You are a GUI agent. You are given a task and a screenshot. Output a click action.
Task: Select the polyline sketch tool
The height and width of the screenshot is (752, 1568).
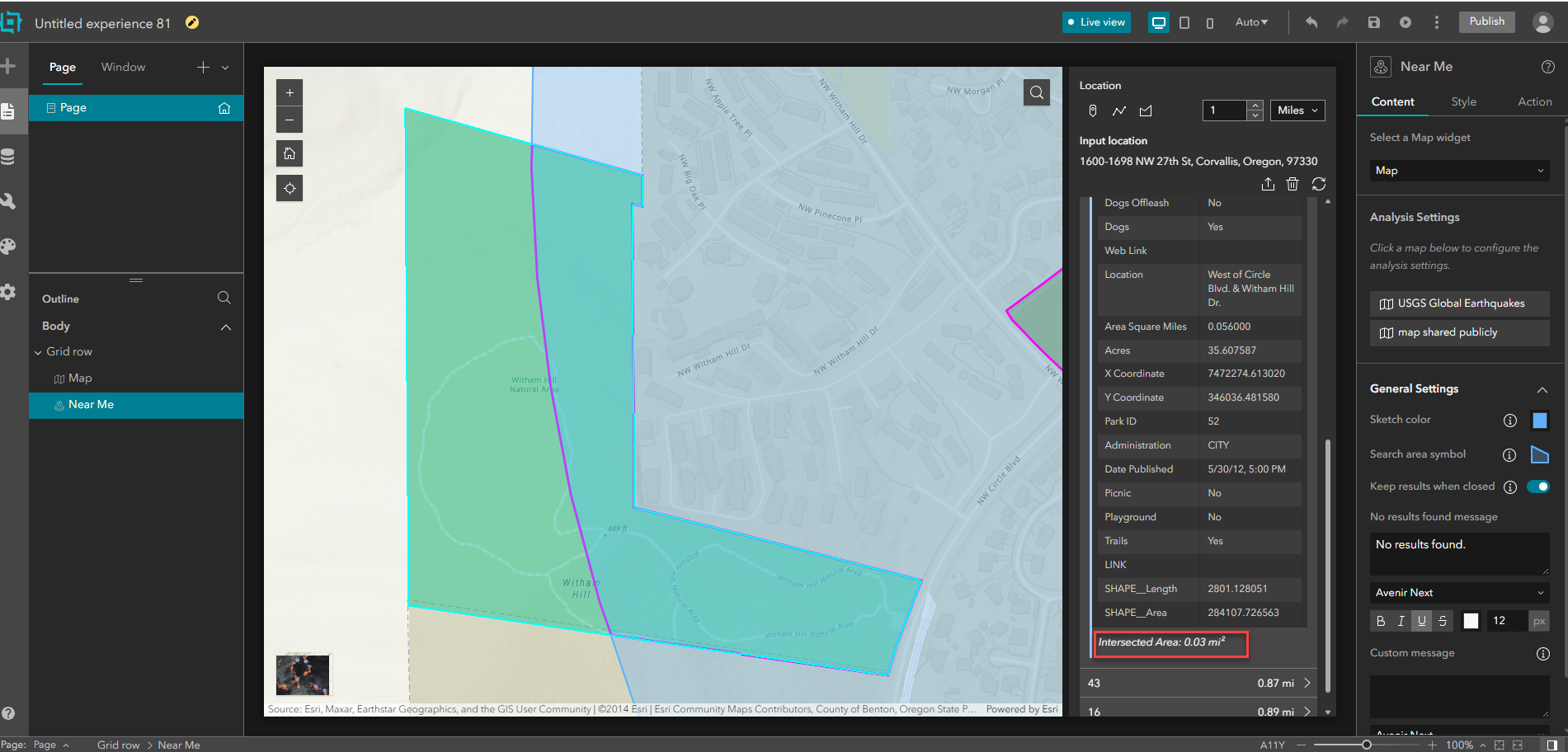(x=1119, y=110)
